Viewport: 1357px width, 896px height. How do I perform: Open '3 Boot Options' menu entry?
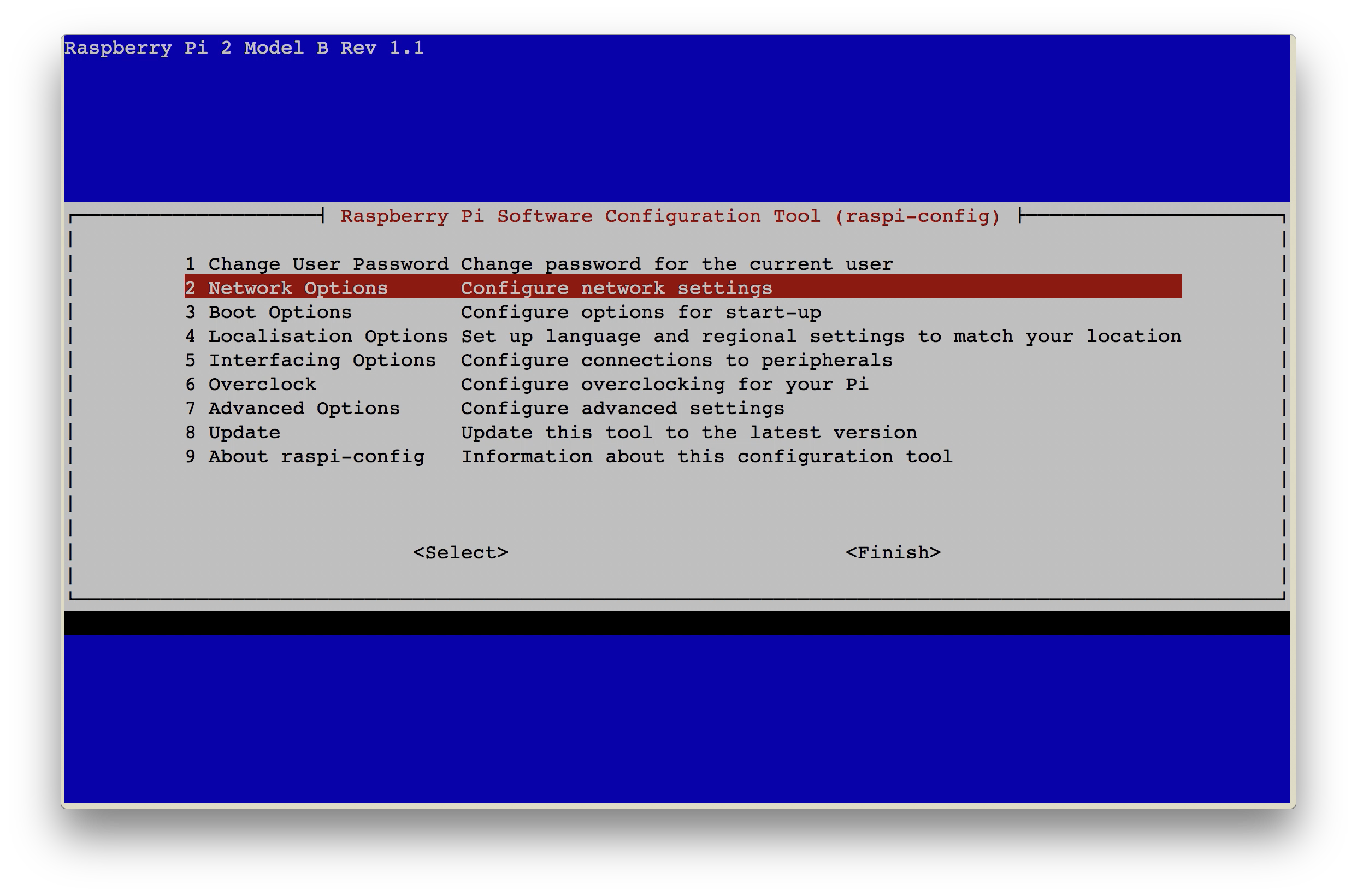[683, 313]
